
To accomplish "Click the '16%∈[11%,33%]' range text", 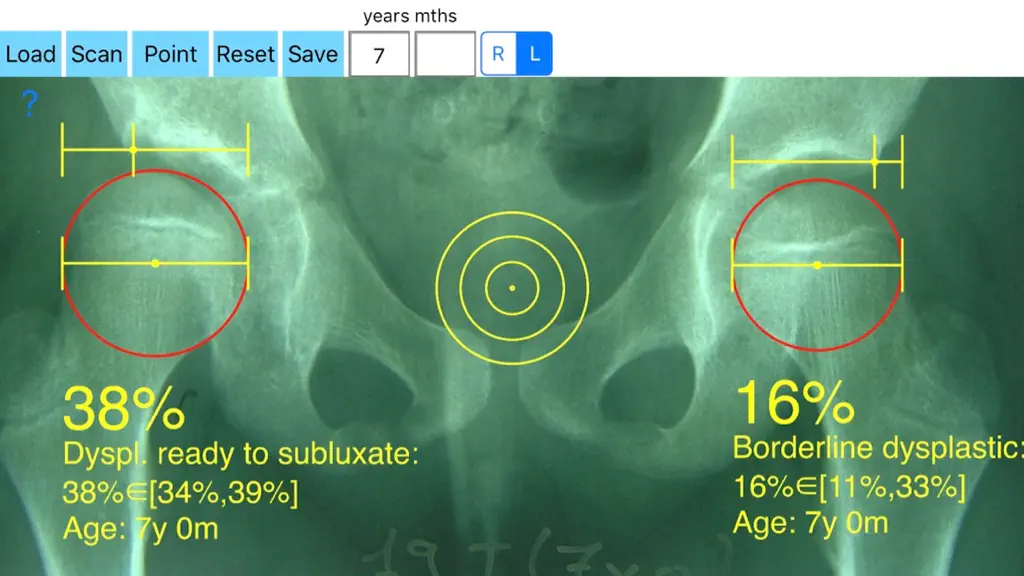I will (849, 487).
